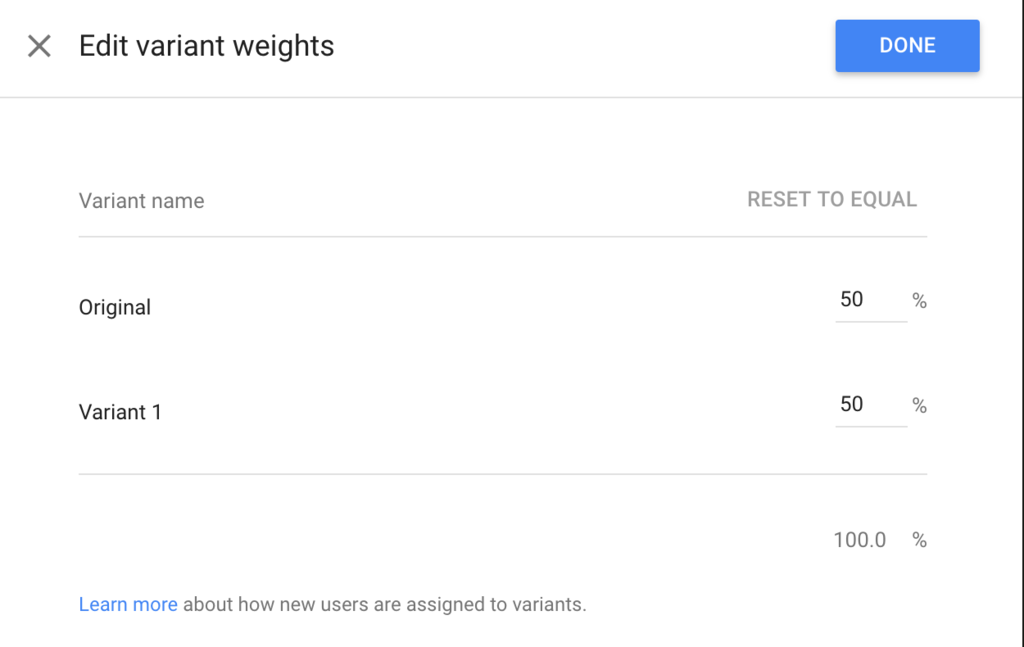1024x647 pixels.
Task: Reset variant weights to equal
Action: tap(832, 199)
